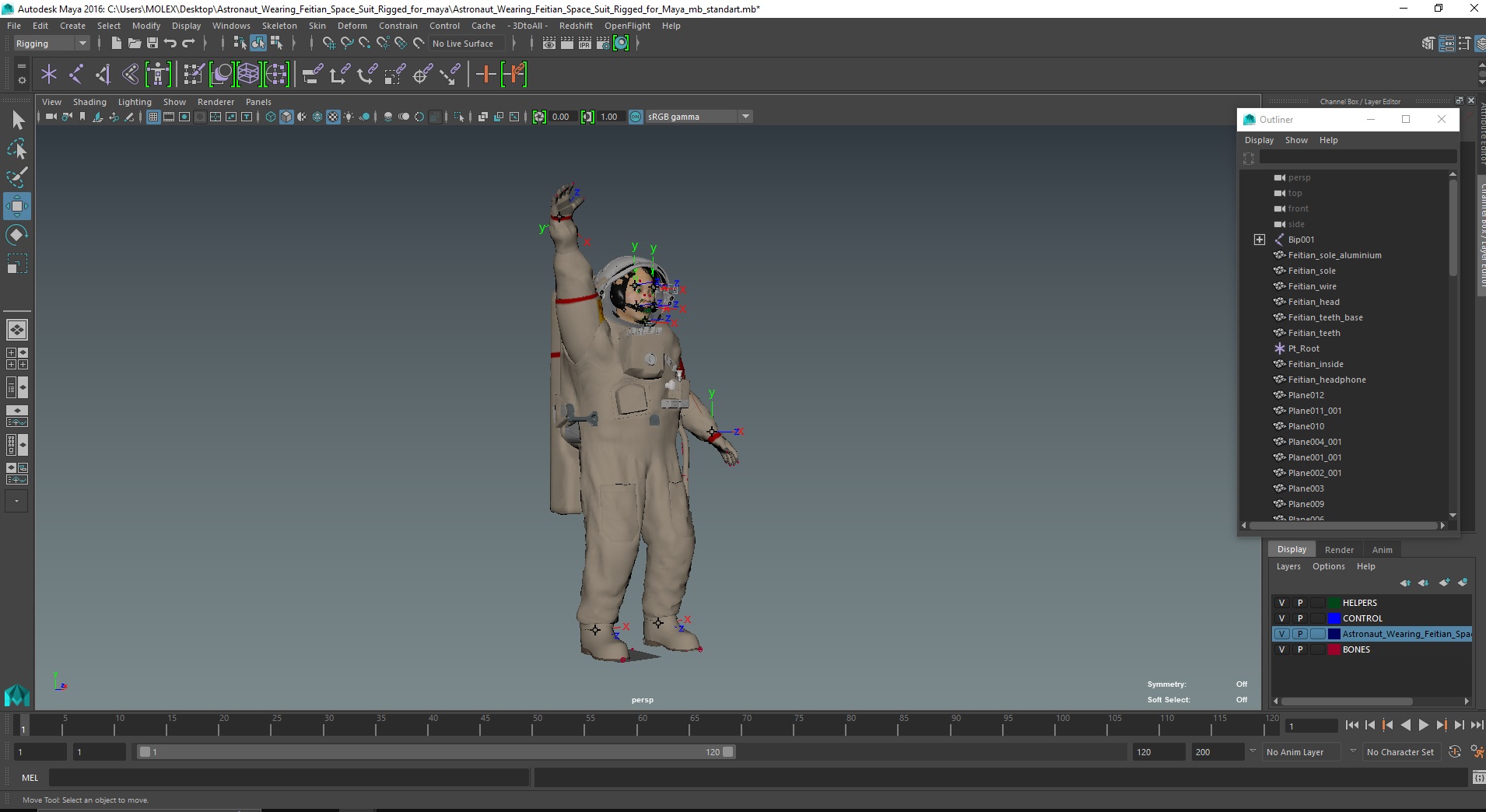Image resolution: width=1486 pixels, height=812 pixels.
Task: Choose the Select Tool arrow in toolbox
Action: pos(17,120)
